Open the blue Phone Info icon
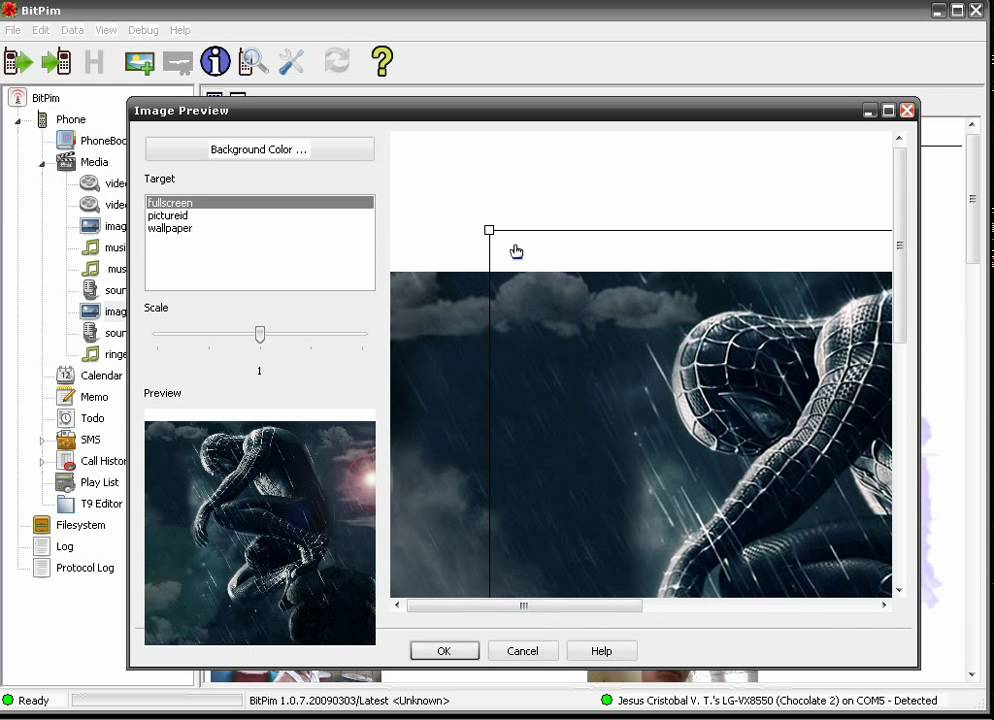This screenshot has height=720, width=994. tap(216, 61)
